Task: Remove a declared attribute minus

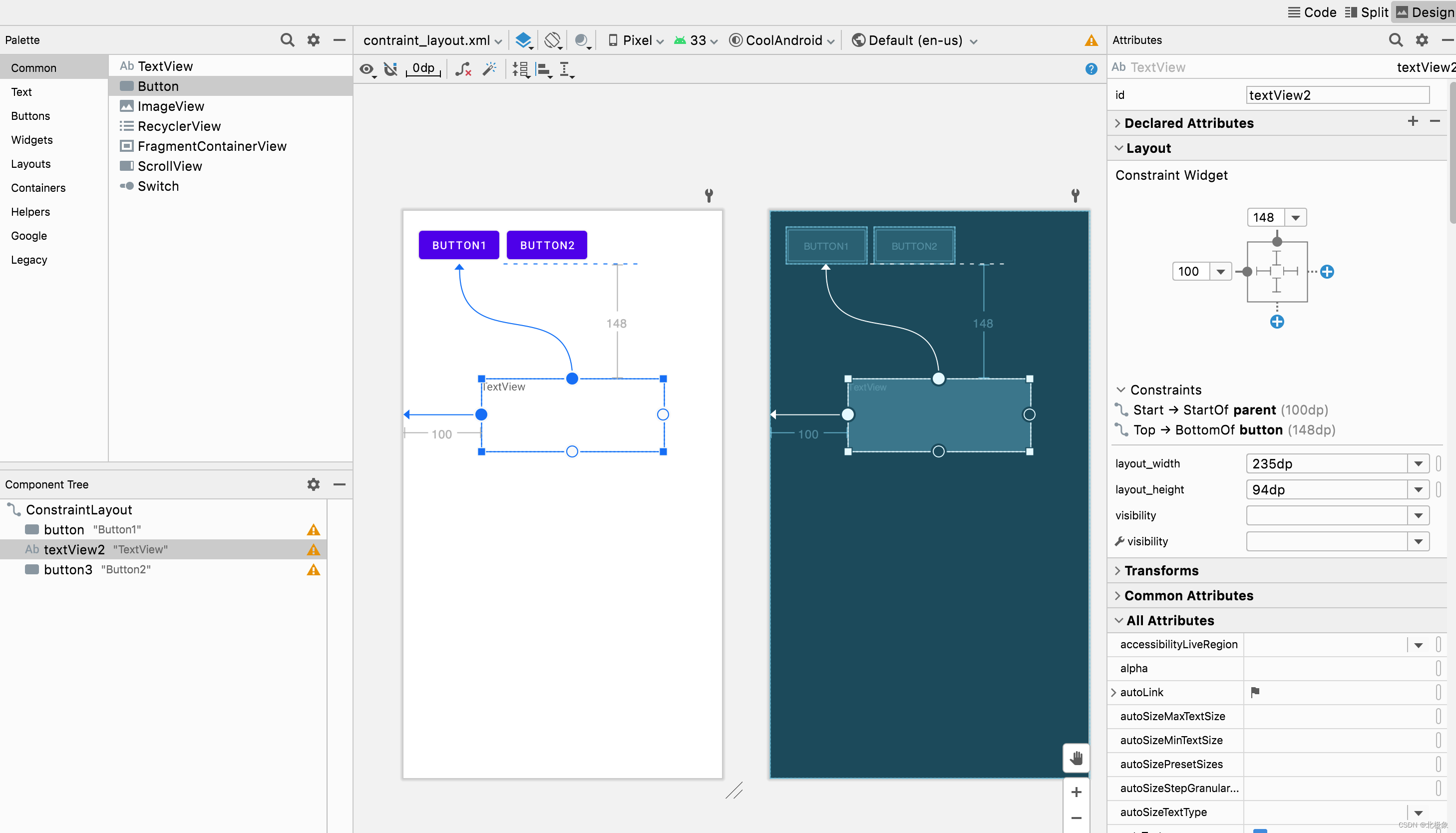Action: tap(1435, 121)
